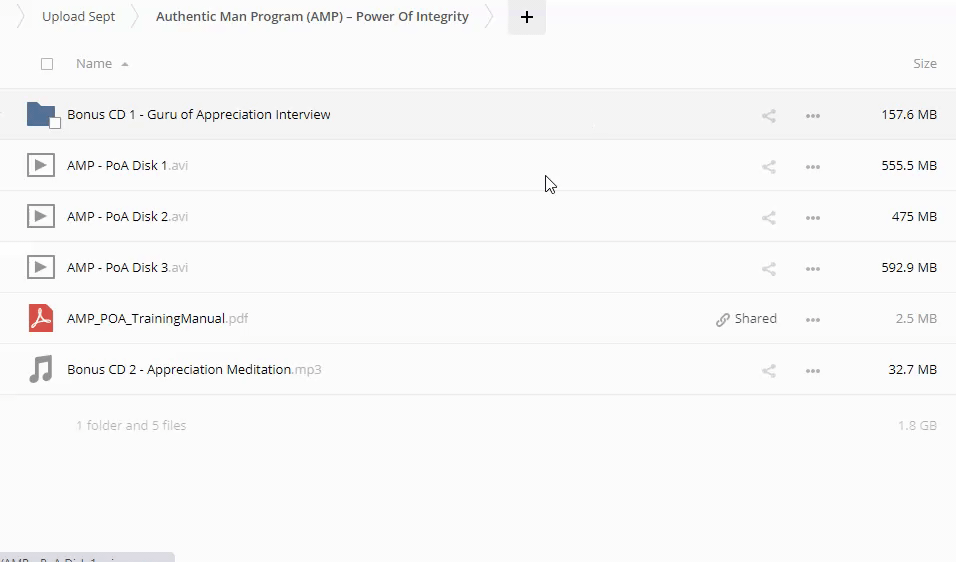This screenshot has width=956, height=562.
Task: Sort files by Name column
Action: pyautogui.click(x=94, y=64)
